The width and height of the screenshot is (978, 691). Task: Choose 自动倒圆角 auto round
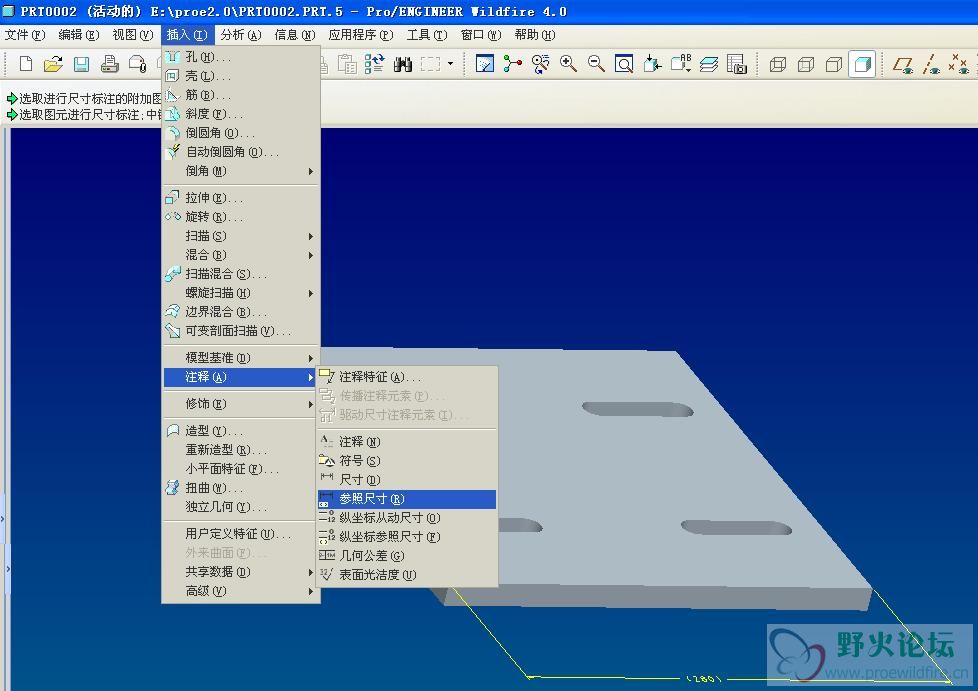pos(241,152)
